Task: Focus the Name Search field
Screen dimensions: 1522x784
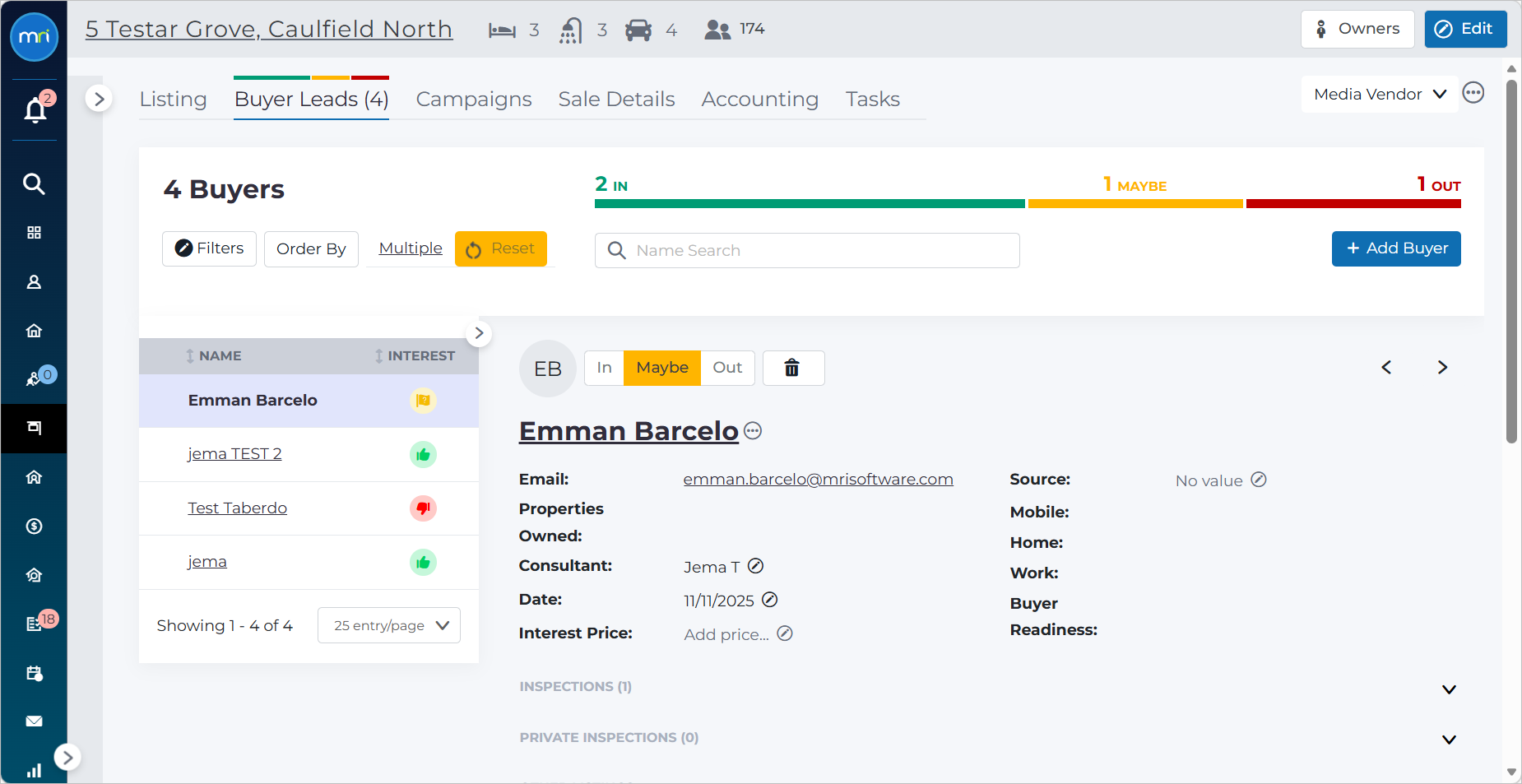Action: click(x=807, y=250)
